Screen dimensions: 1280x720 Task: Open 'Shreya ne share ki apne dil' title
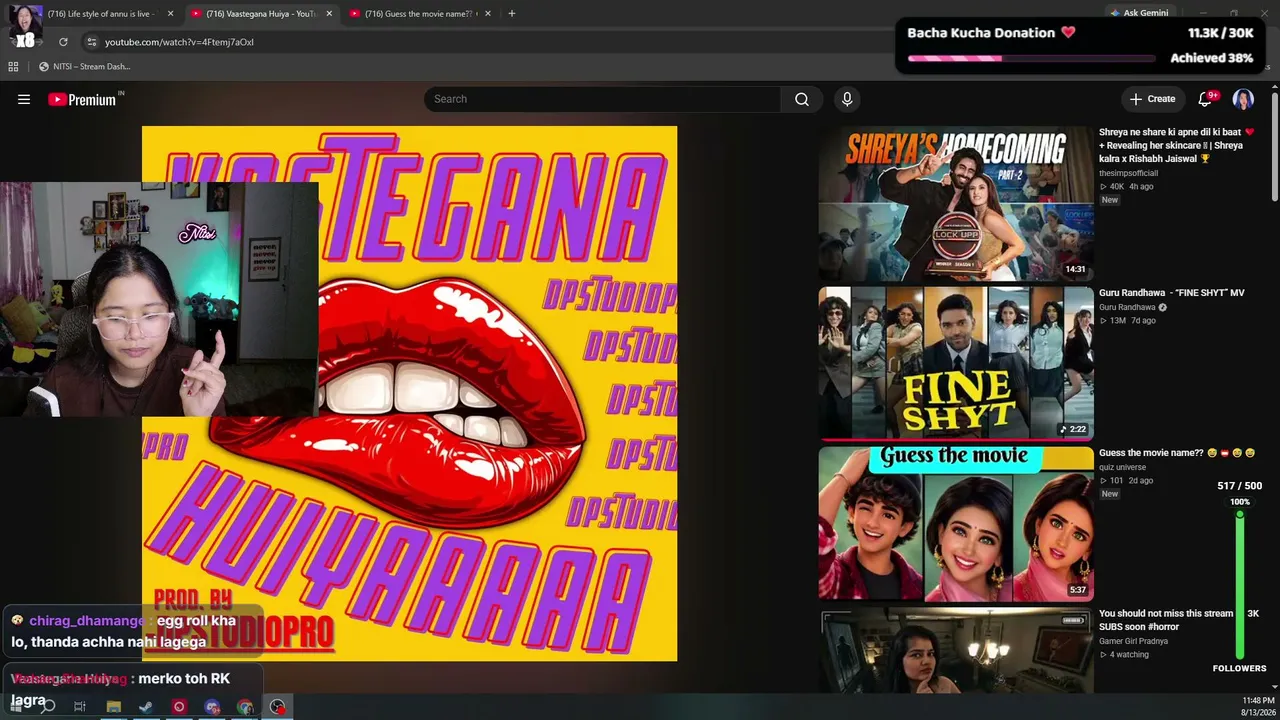[x=1176, y=145]
